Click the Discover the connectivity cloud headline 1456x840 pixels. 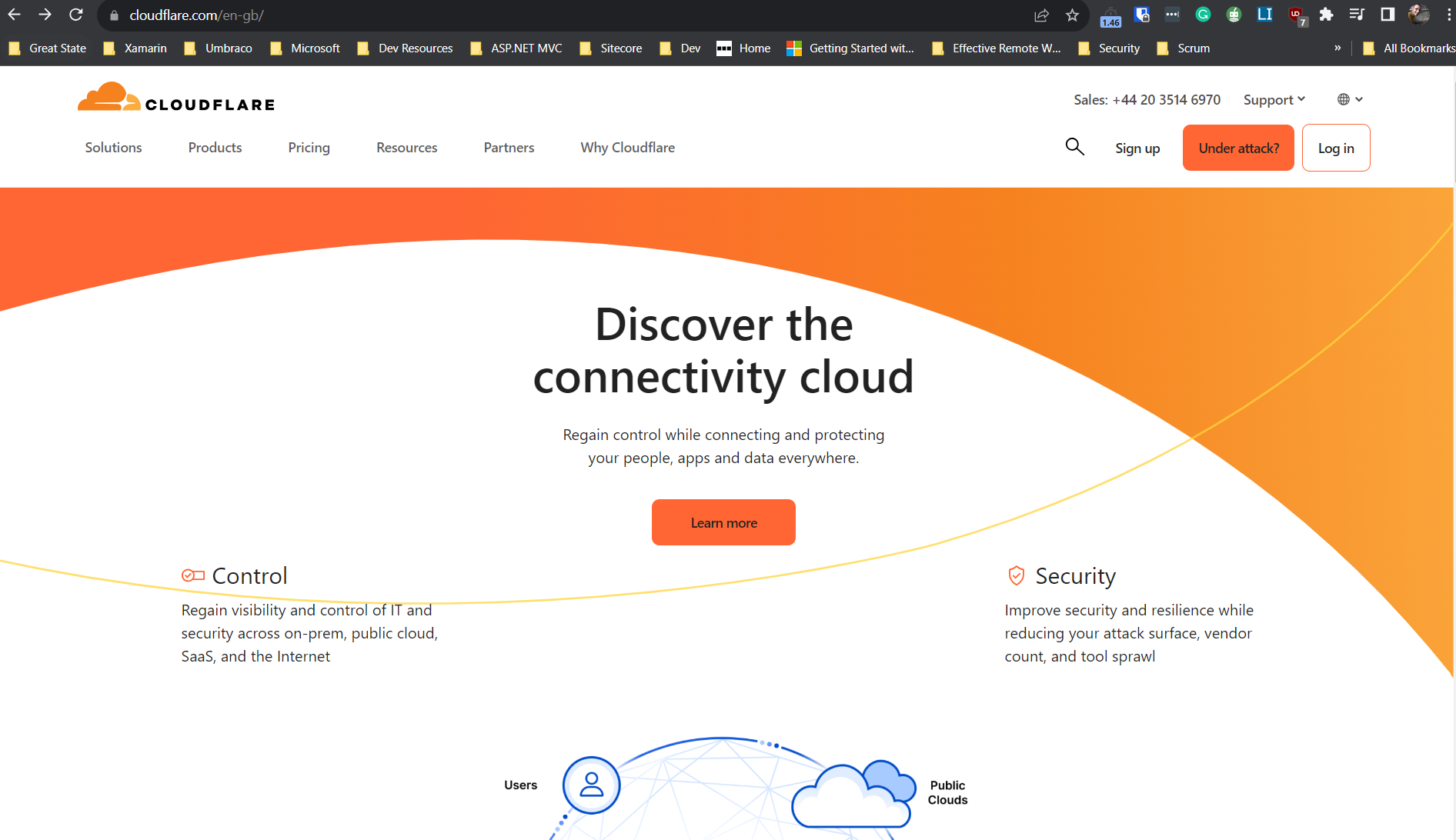[x=723, y=351]
